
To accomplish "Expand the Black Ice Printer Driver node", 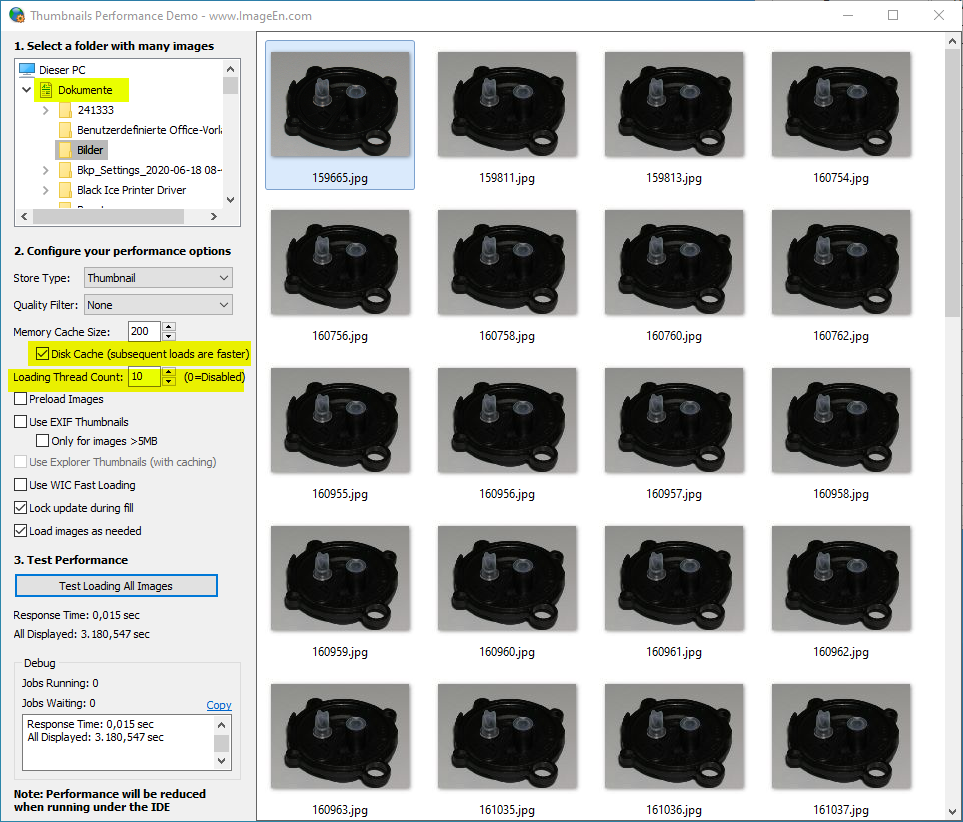I will (45, 190).
